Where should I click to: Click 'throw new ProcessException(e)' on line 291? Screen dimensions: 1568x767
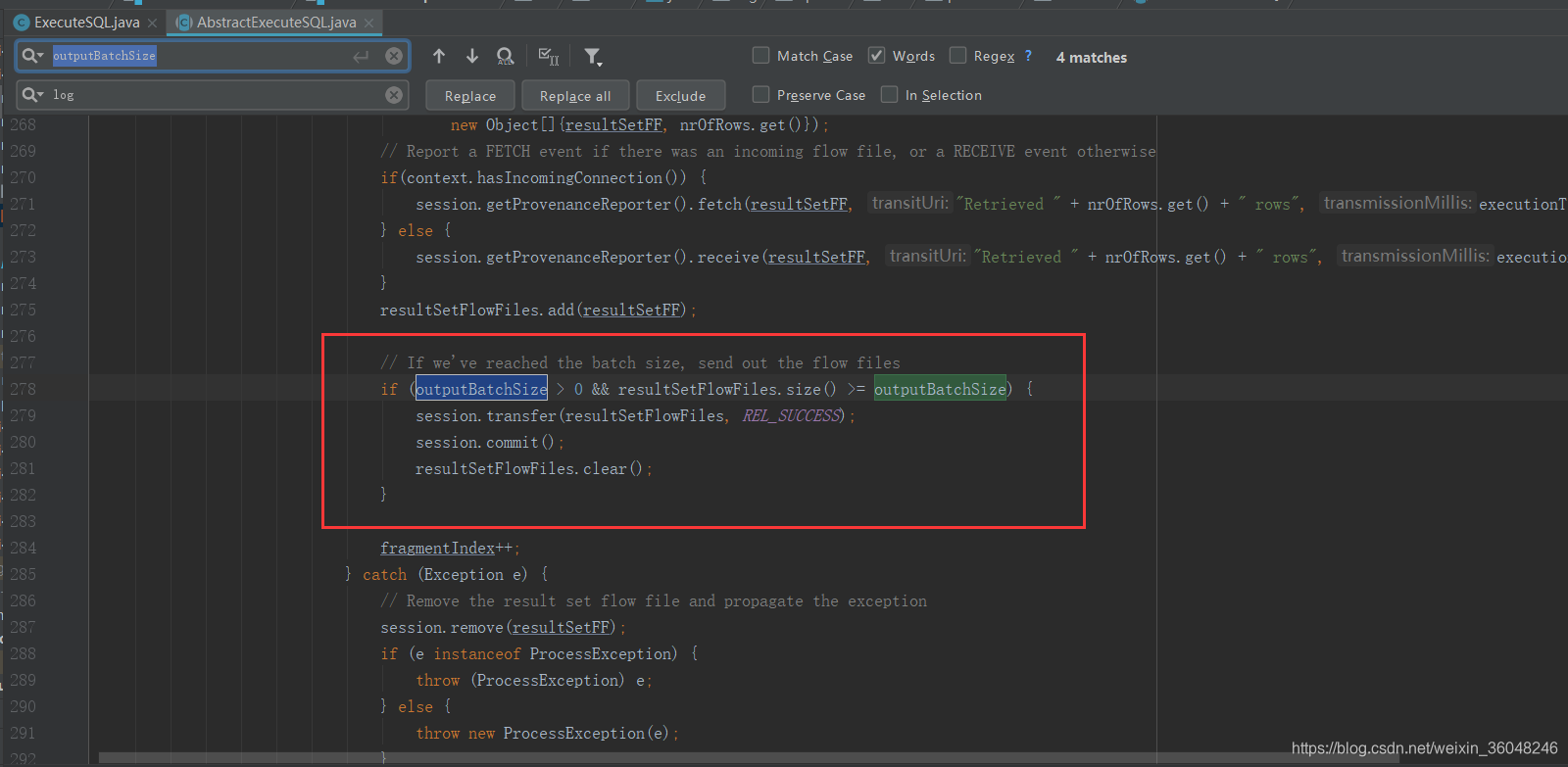(x=543, y=733)
